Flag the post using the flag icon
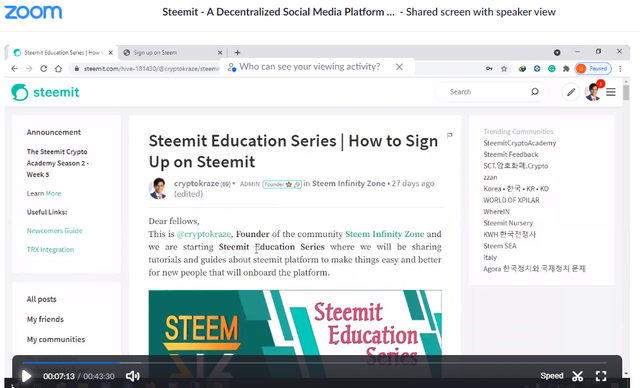 [449, 135]
